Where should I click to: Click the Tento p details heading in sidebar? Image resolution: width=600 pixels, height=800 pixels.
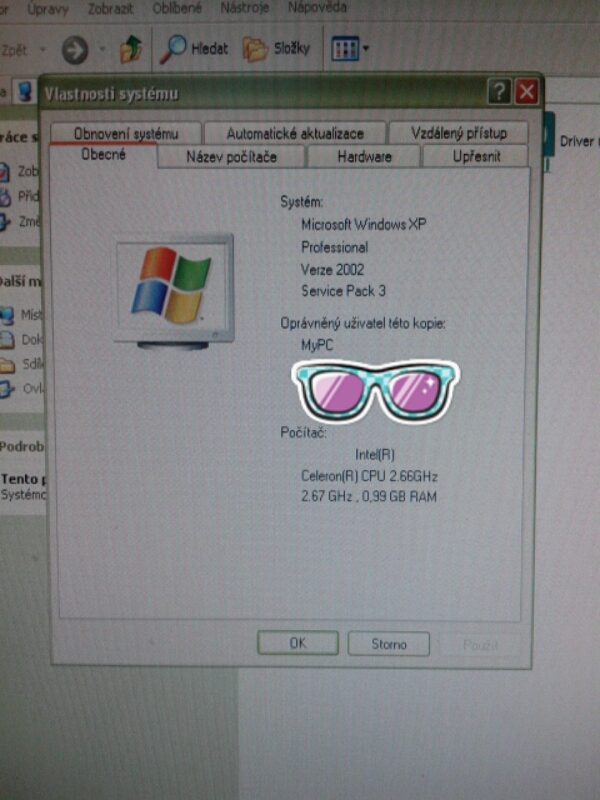23,479
